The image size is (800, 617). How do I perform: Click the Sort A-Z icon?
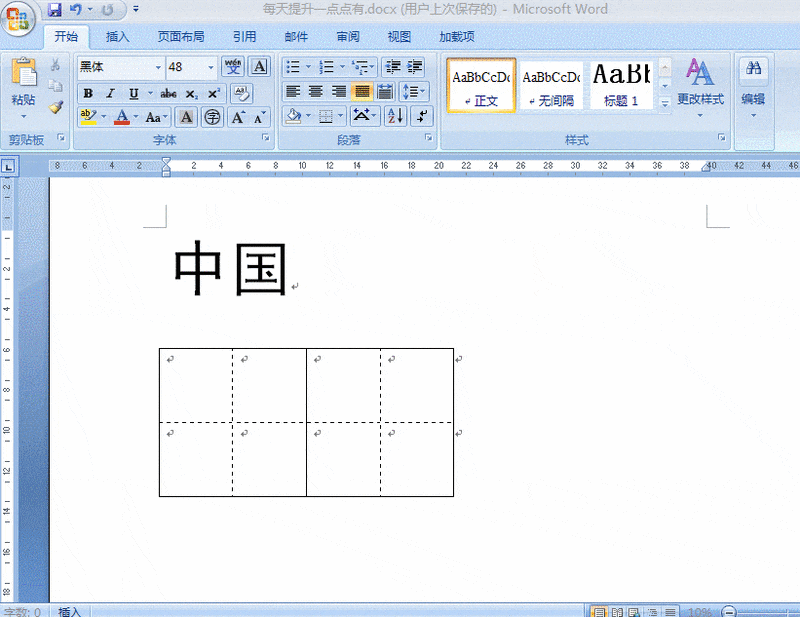(x=395, y=116)
